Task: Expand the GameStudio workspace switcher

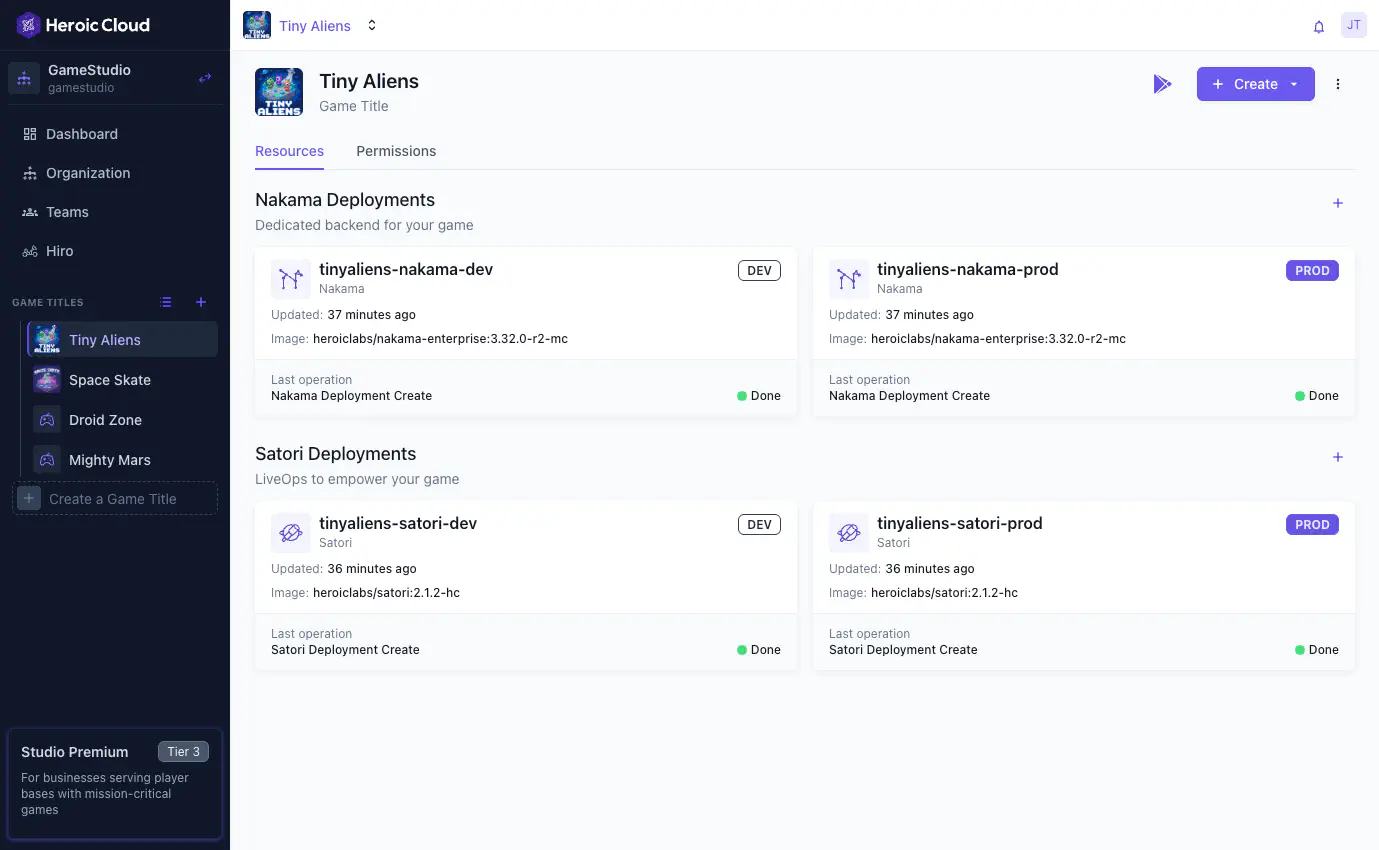Action: coord(204,77)
